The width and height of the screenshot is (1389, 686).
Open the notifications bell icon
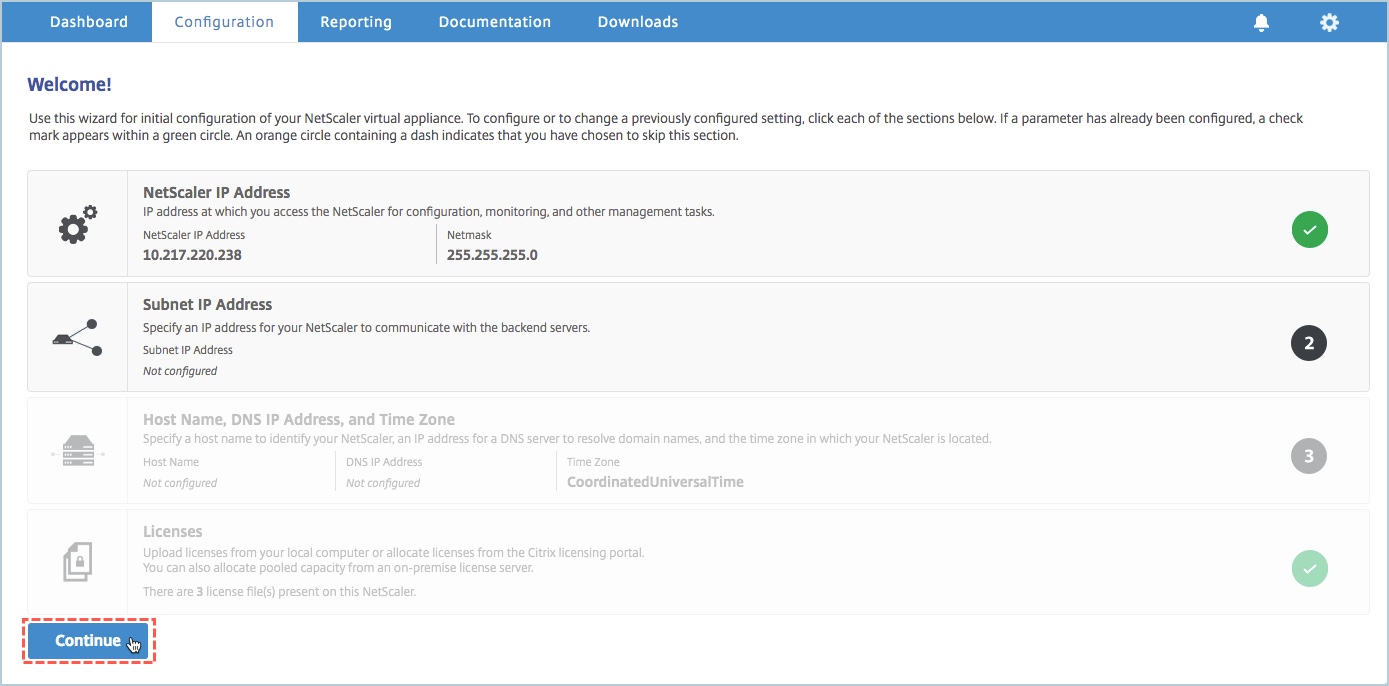(x=1261, y=22)
